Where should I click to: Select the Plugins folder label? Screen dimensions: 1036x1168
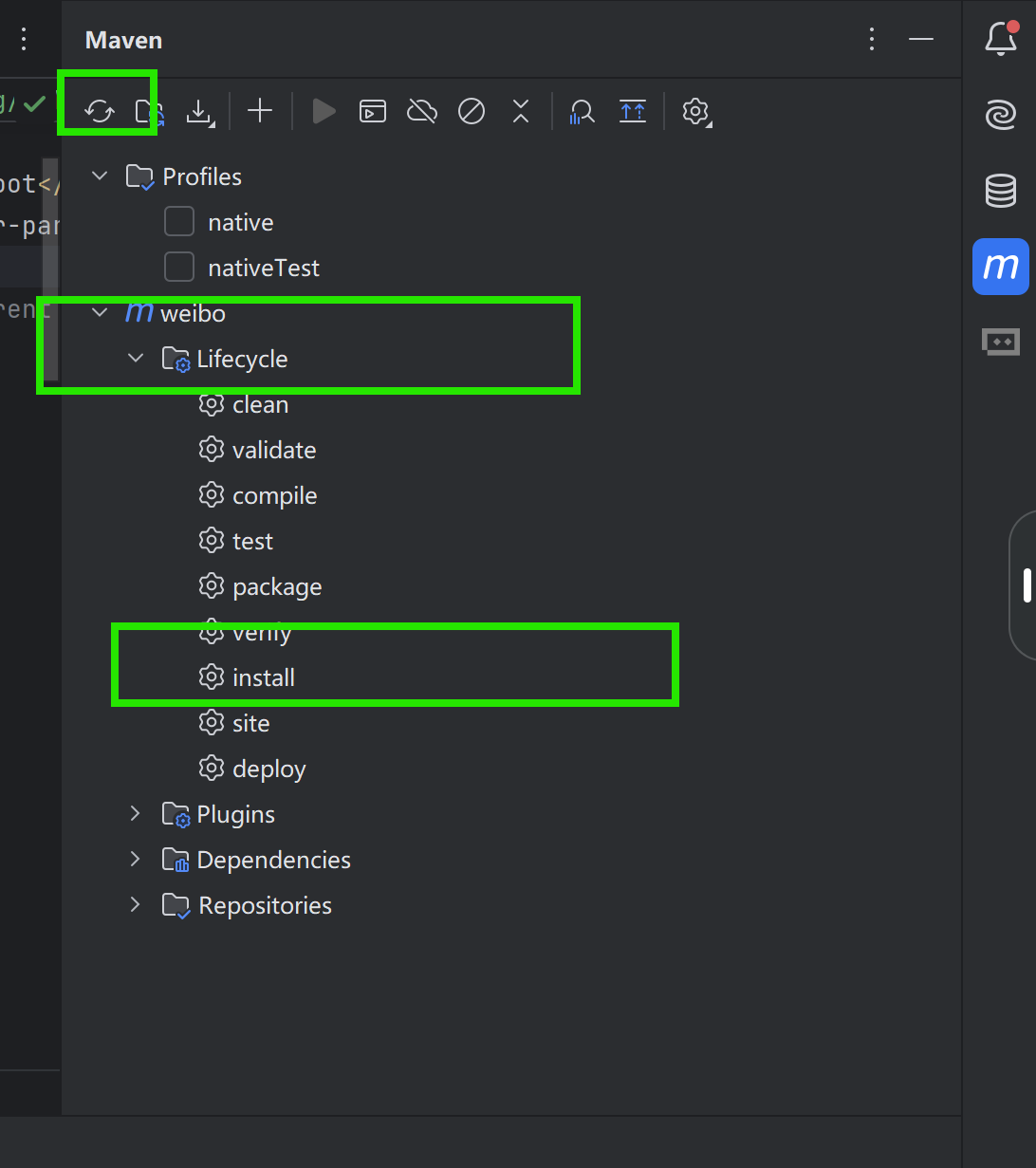tap(236, 814)
